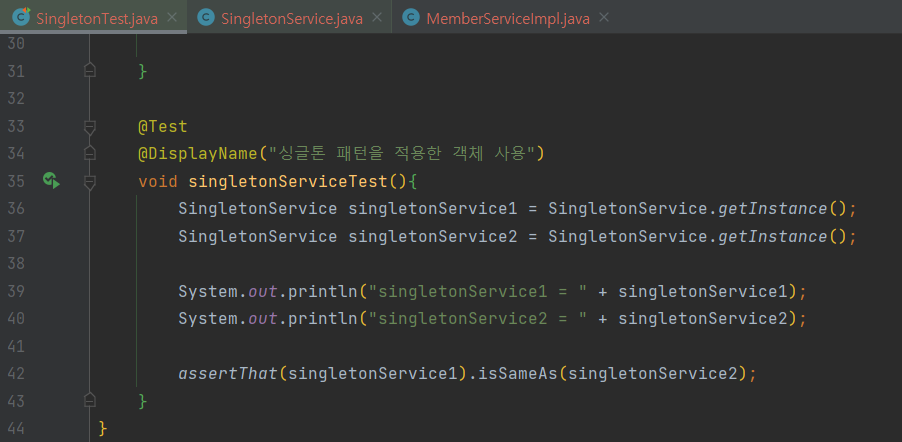
Task: Open the MemberServiceImpl.java tab
Action: (508, 18)
